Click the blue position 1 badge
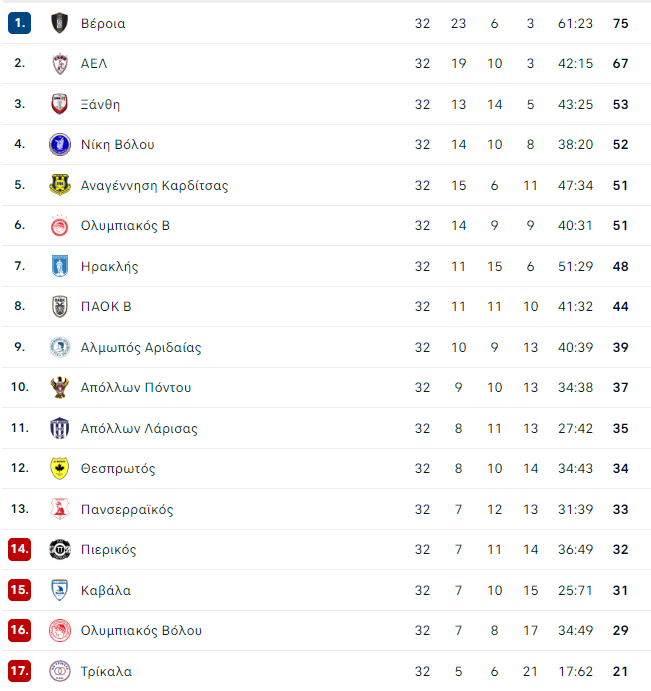651x691 pixels. coord(19,23)
